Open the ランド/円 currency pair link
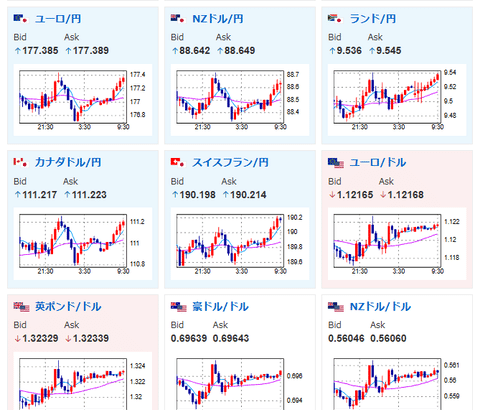 (373, 19)
